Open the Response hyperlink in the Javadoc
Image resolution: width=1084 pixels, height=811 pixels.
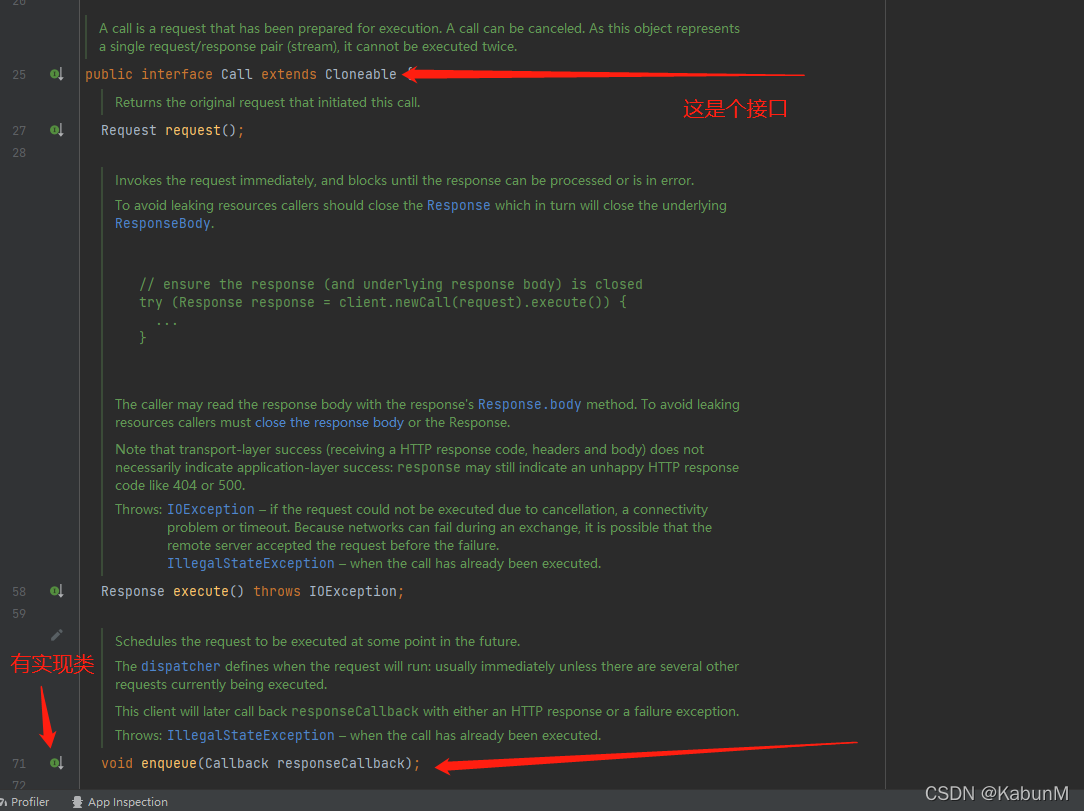(x=459, y=205)
